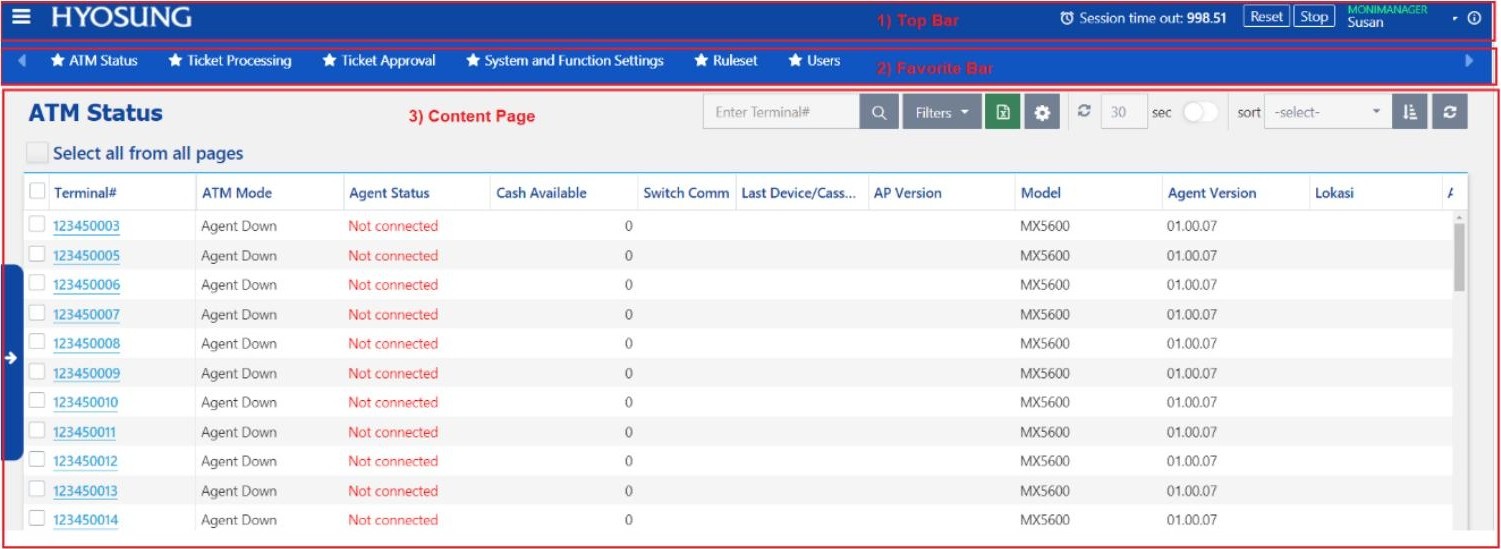The width and height of the screenshot is (1501, 549).
Task: Click the info icon in the top bar
Action: pos(1474,18)
